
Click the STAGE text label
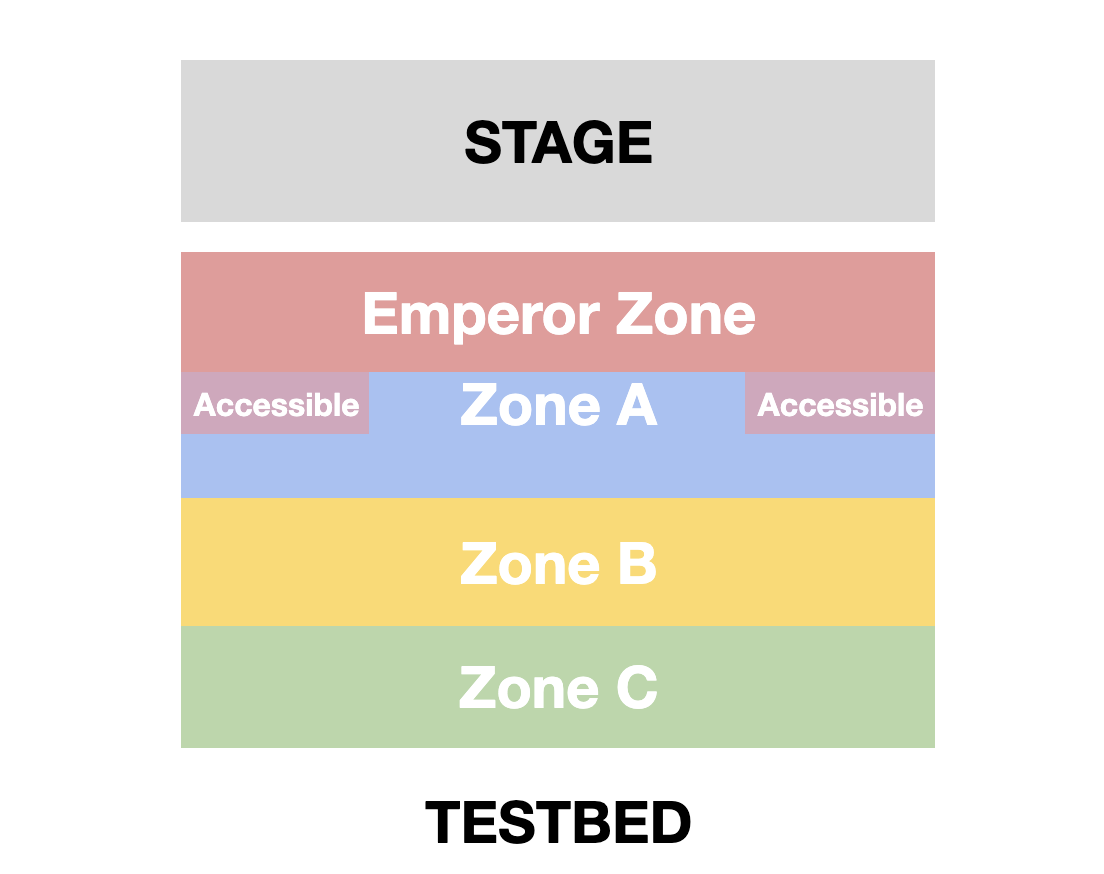coord(558,142)
